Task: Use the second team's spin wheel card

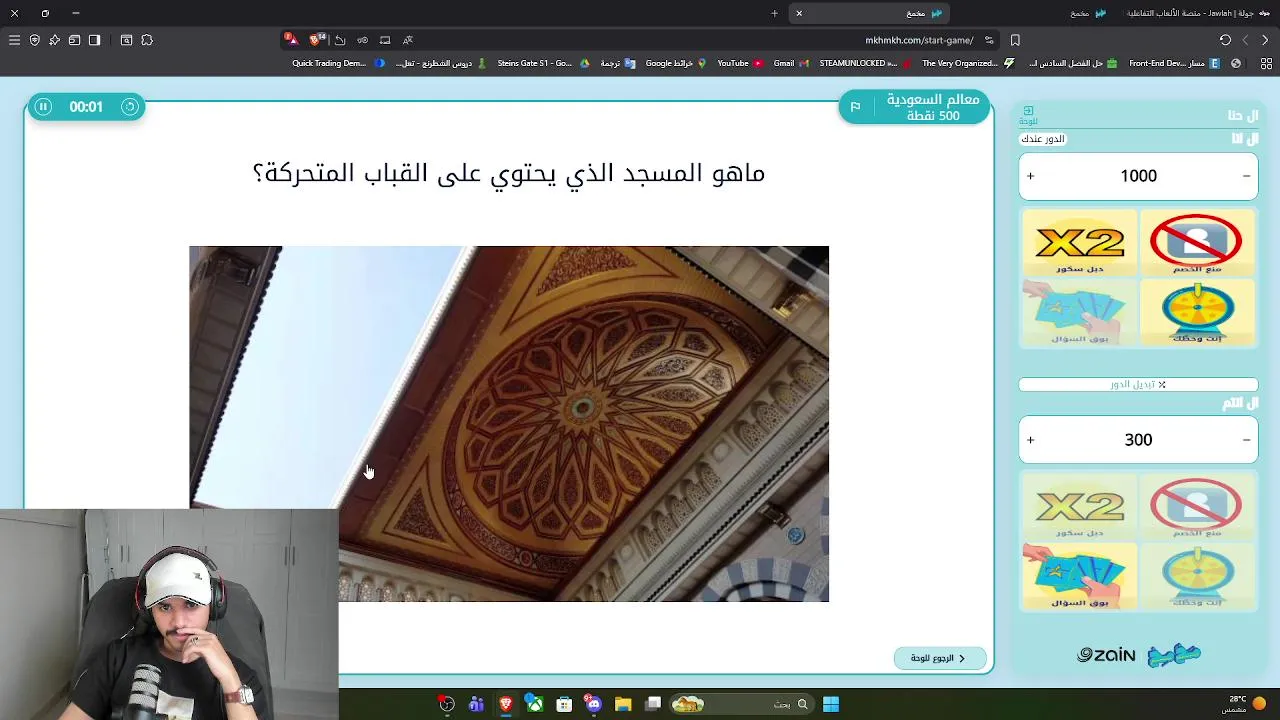Action: pos(1196,576)
